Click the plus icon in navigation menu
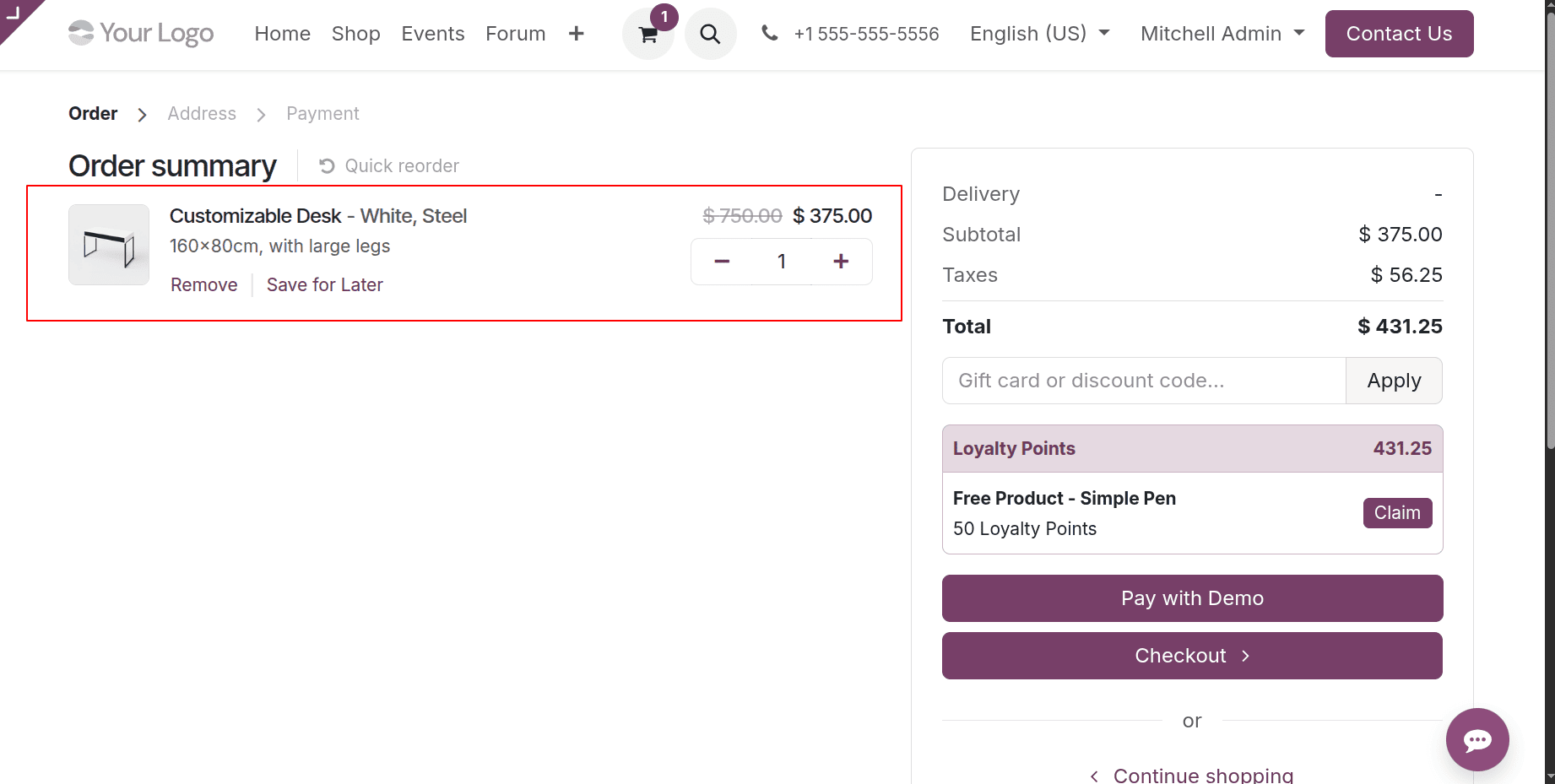The height and width of the screenshot is (784, 1555). [x=576, y=34]
